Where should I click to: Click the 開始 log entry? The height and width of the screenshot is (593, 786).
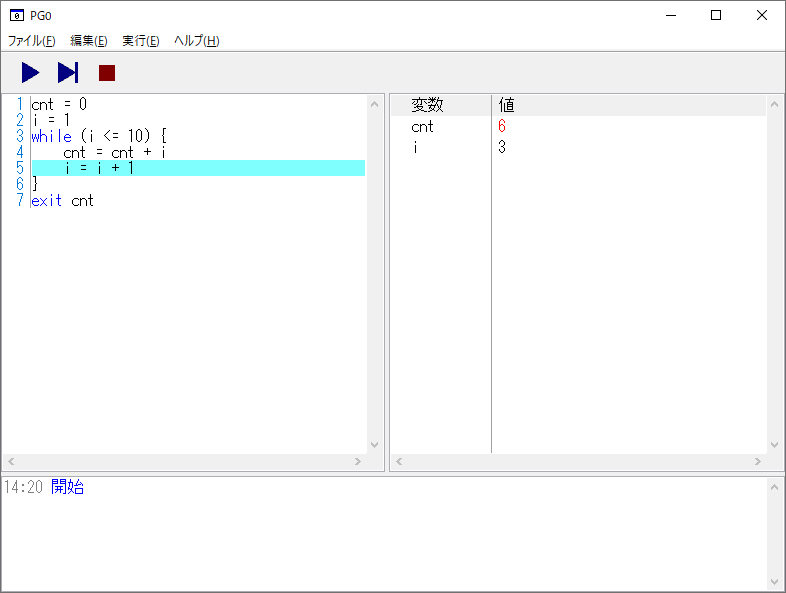click(67, 487)
